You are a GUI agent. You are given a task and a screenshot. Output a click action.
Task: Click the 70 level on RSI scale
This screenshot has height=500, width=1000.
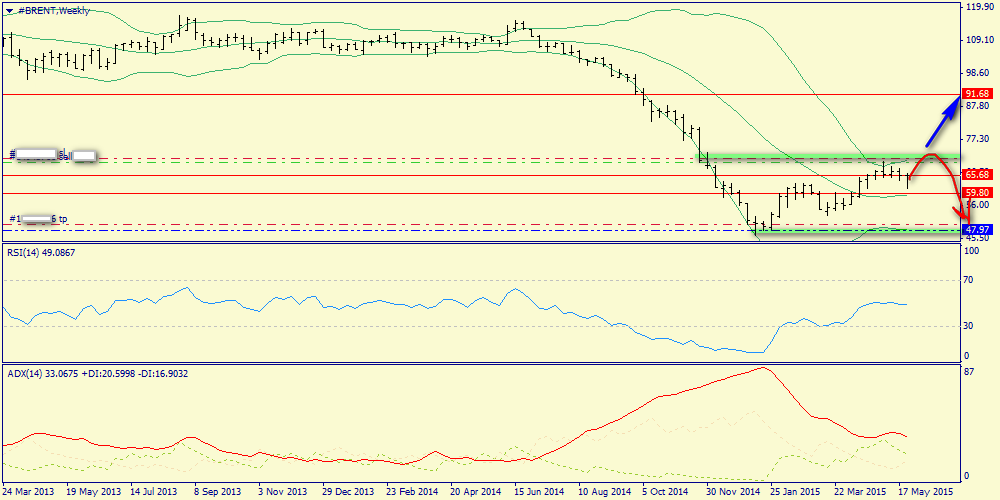point(968,281)
